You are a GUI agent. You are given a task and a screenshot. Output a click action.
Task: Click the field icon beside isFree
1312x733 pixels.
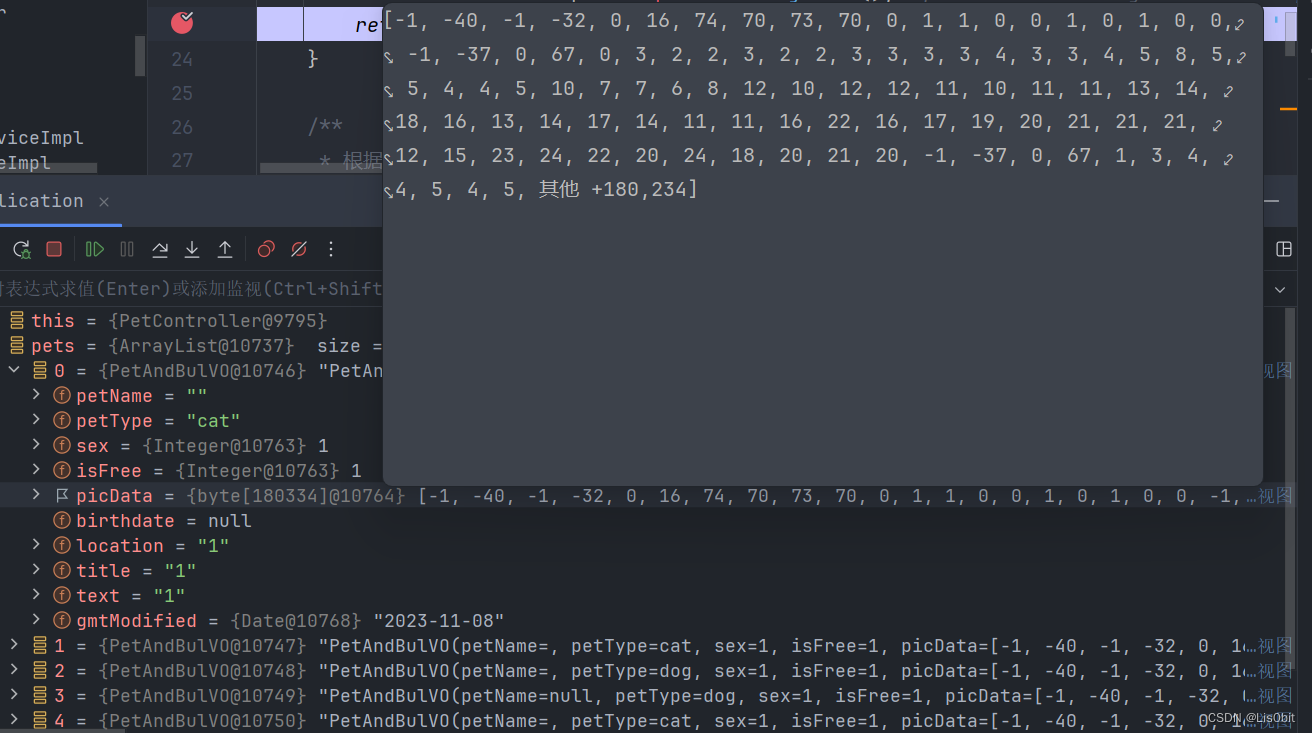(x=62, y=471)
